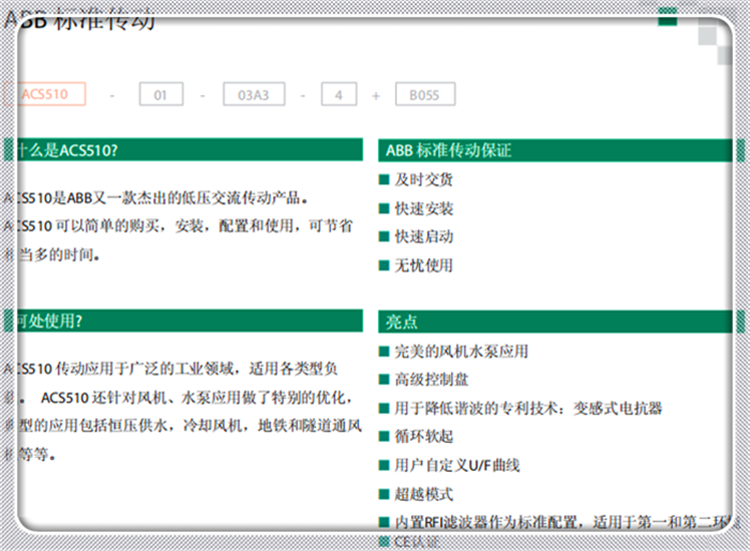Click the sentence about 低压交流传动产品

point(155,198)
